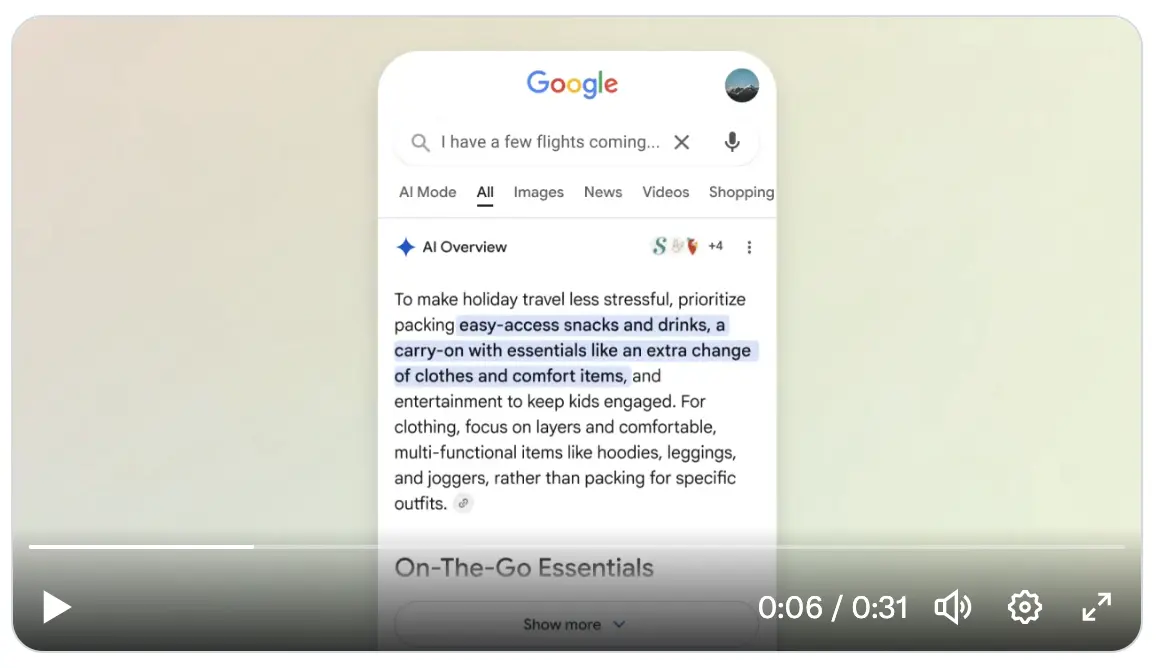
Task: Click the search magnifier icon
Action: pos(420,142)
